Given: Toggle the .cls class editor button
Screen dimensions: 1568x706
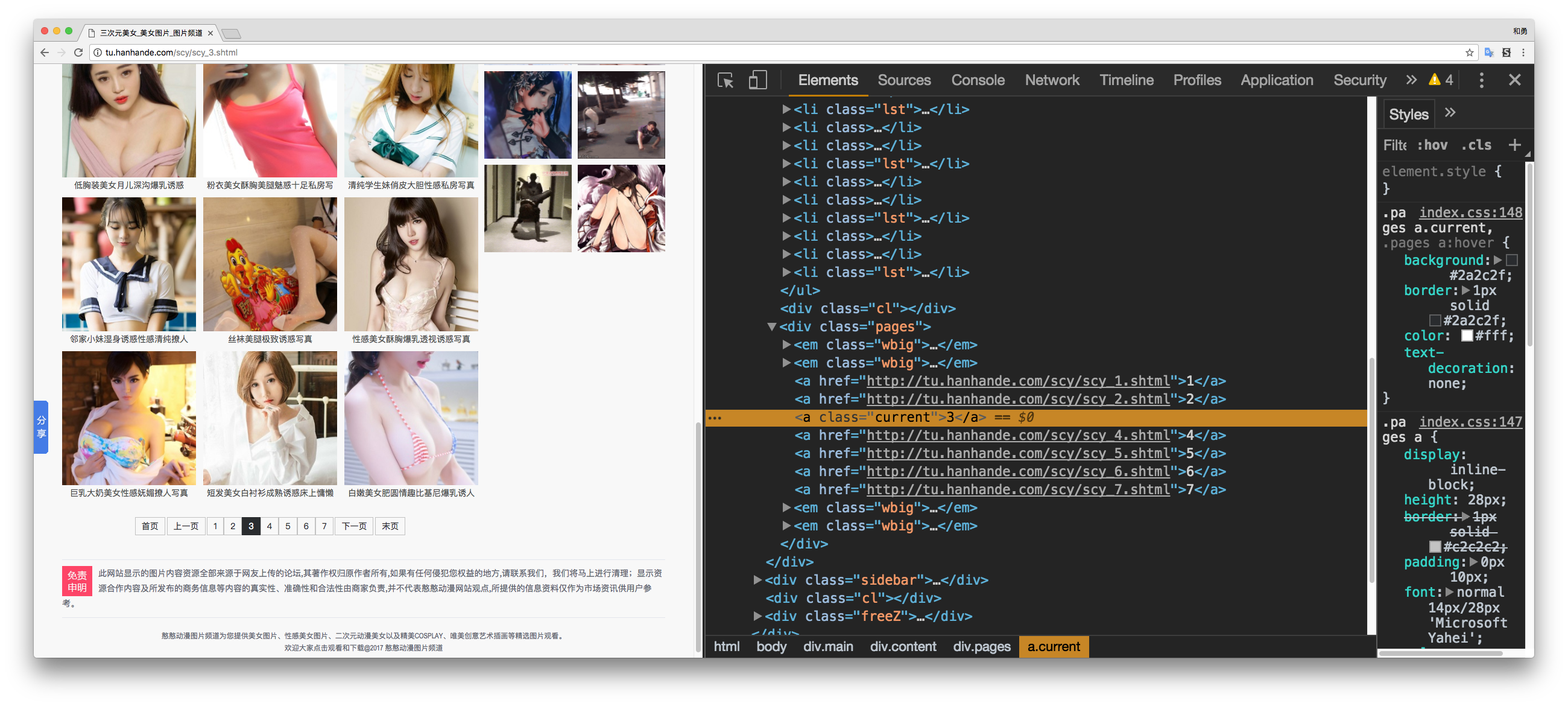Looking at the screenshot, I should (1476, 145).
